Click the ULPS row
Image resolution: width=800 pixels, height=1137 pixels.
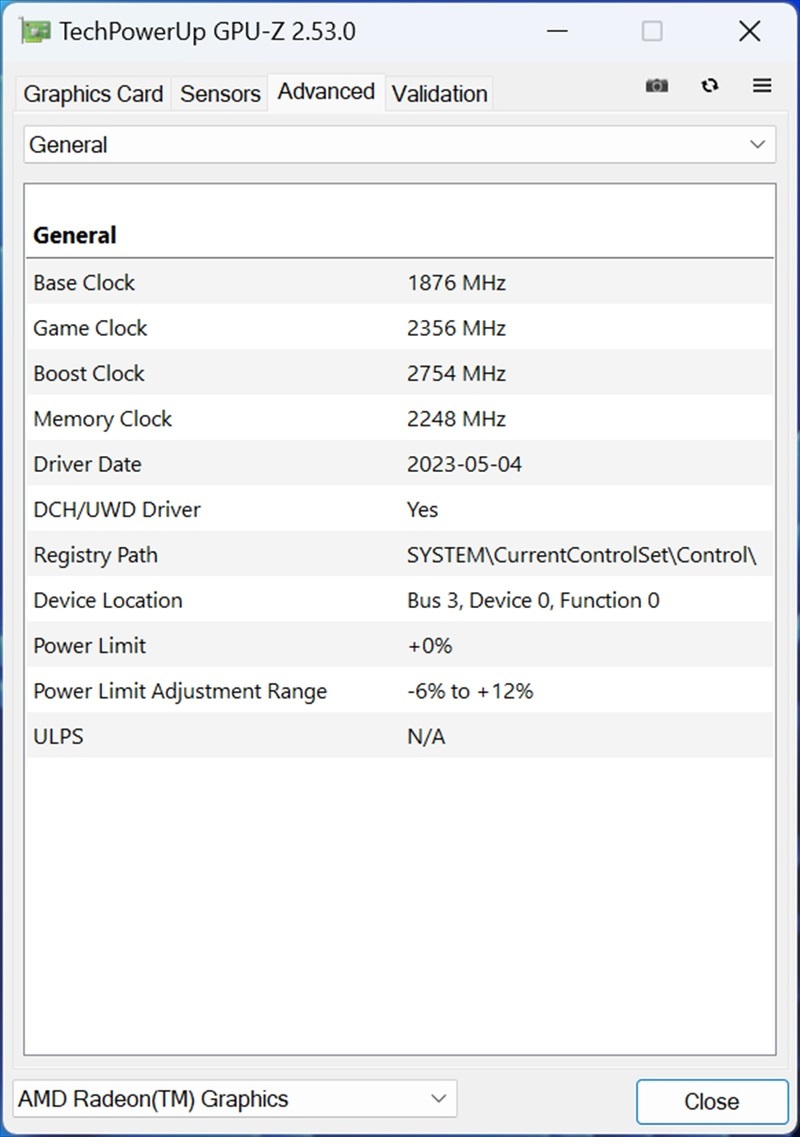tap(399, 737)
